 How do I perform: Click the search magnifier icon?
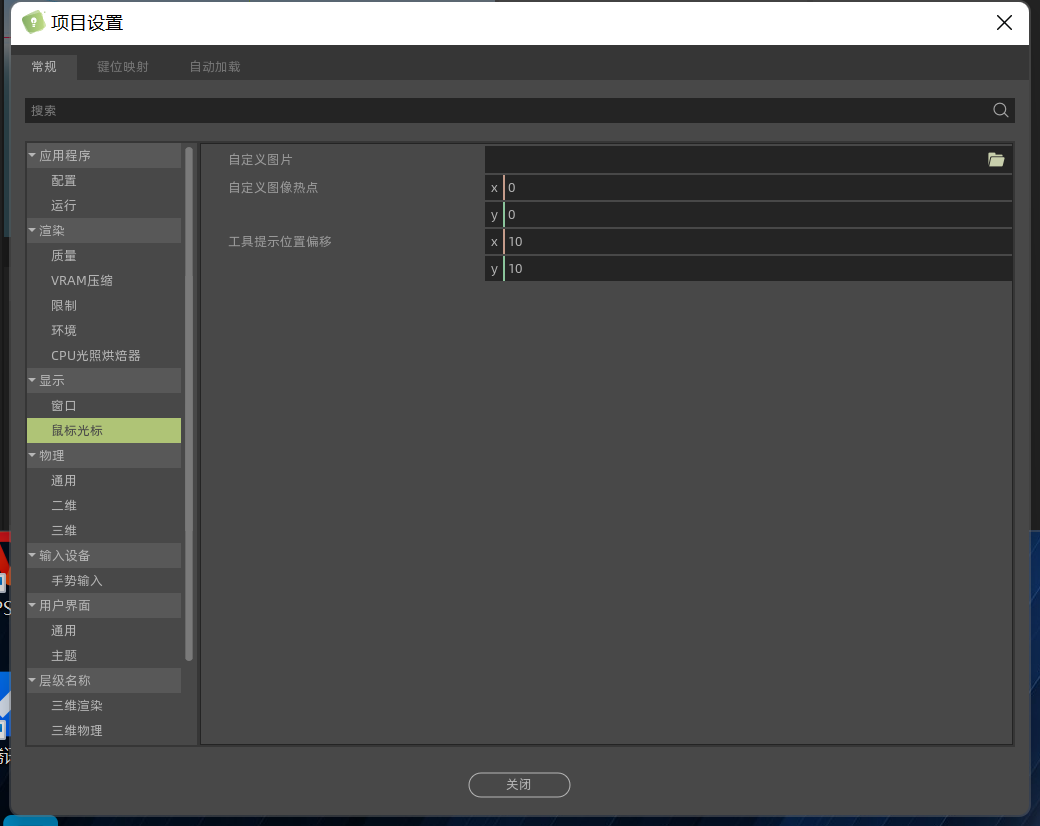click(x=1000, y=110)
